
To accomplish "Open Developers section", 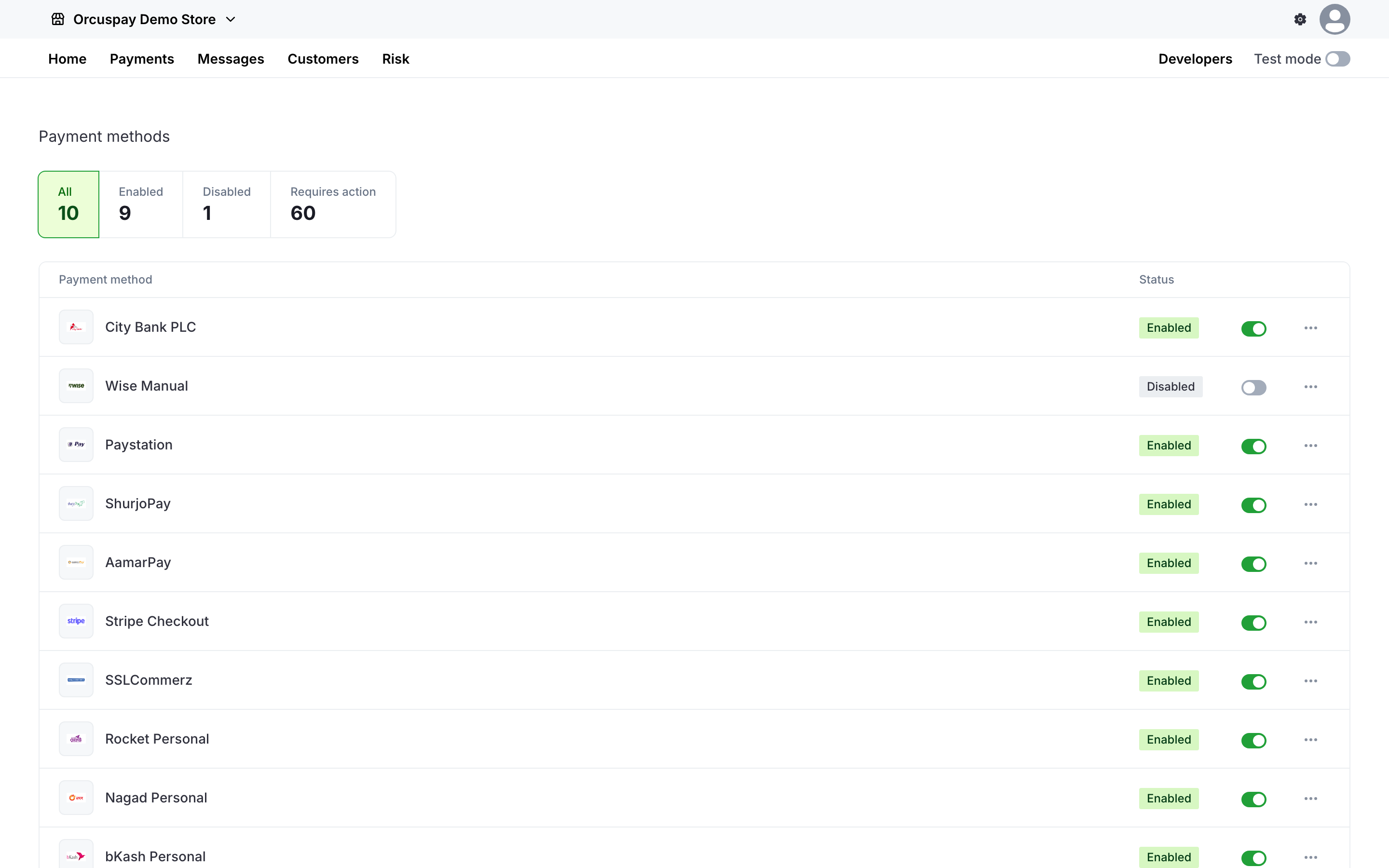I will (1195, 59).
